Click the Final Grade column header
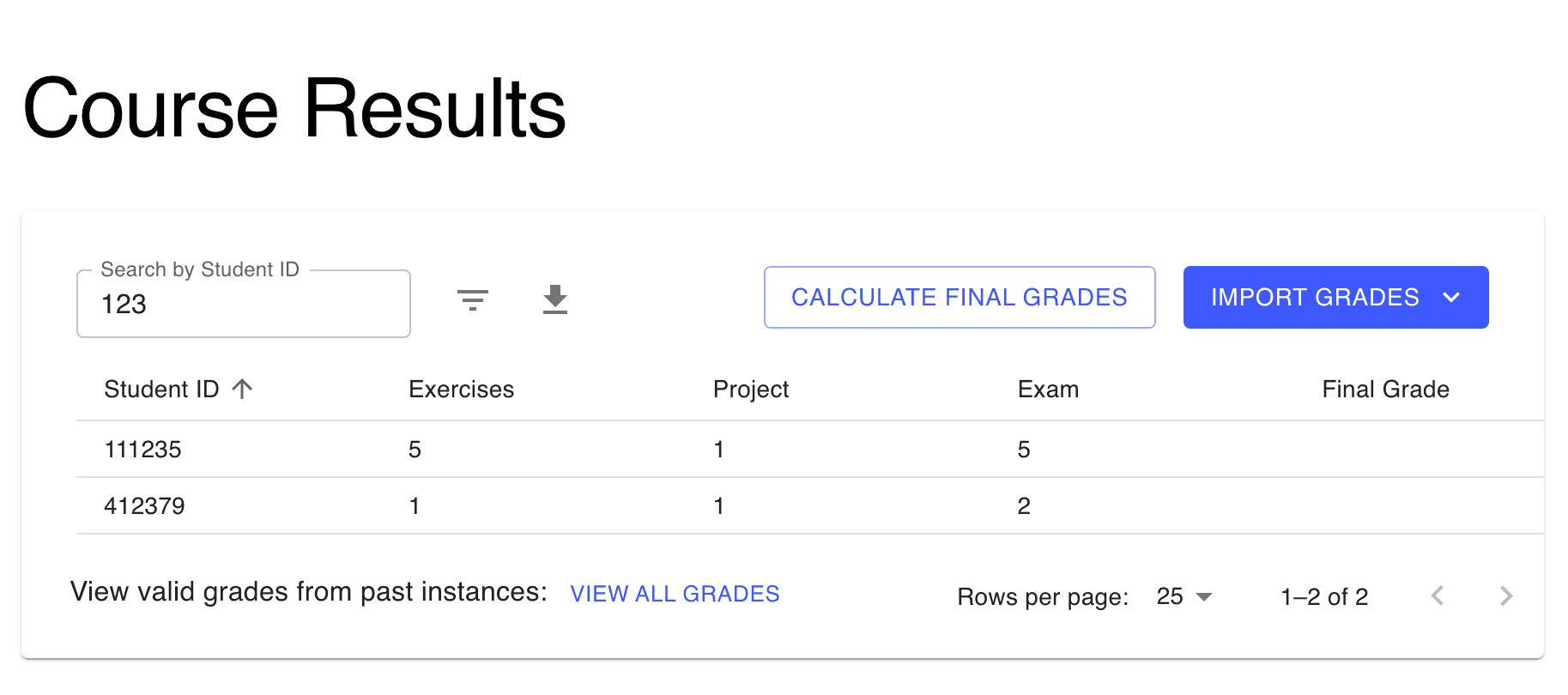The width and height of the screenshot is (1568, 695). pos(1385,390)
